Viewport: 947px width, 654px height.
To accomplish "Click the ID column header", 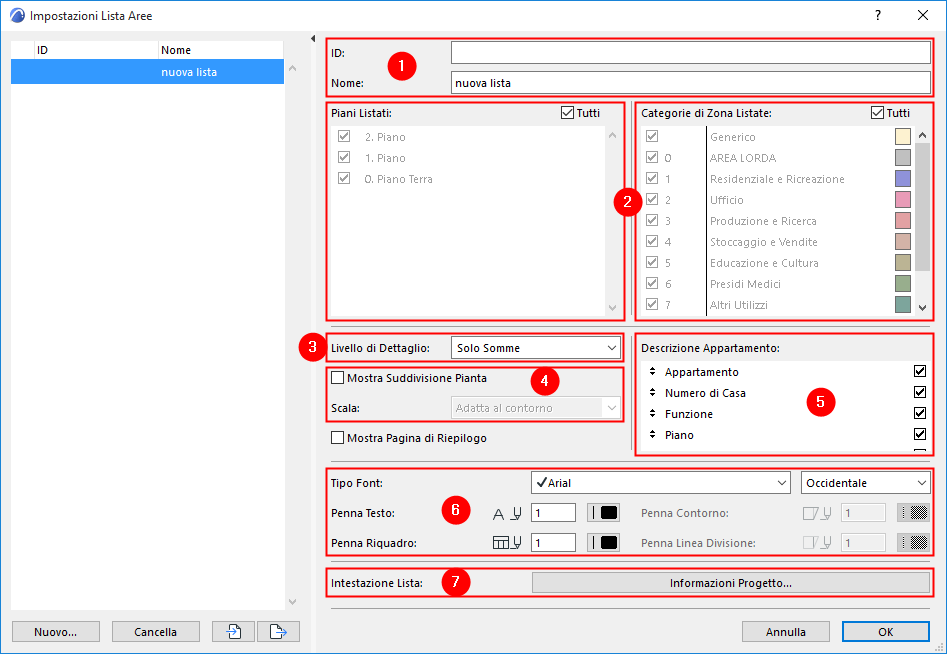I will pyautogui.click(x=95, y=50).
